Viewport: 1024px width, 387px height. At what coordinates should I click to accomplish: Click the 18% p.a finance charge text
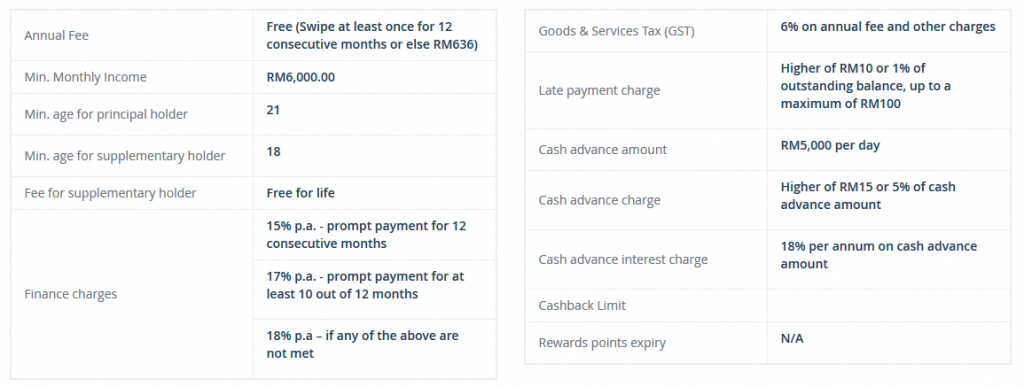click(x=362, y=344)
